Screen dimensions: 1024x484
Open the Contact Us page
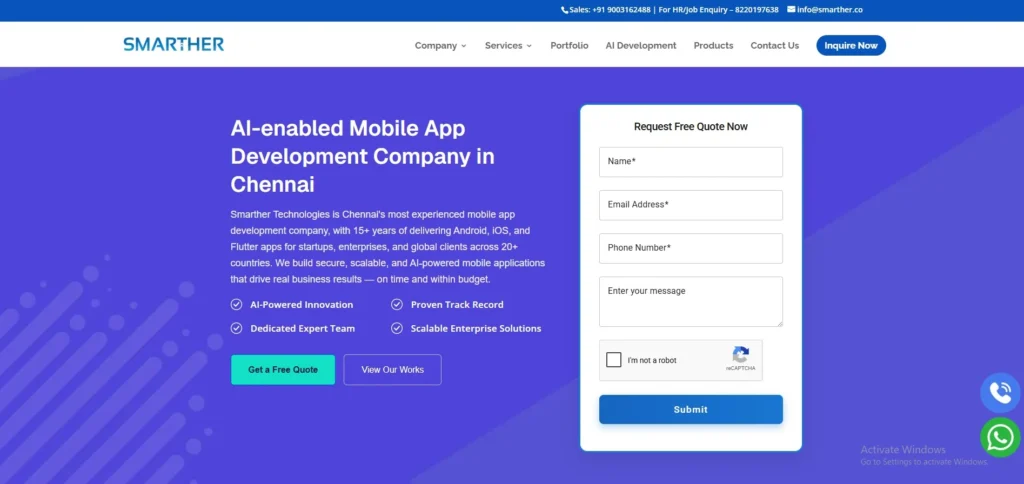775,46
